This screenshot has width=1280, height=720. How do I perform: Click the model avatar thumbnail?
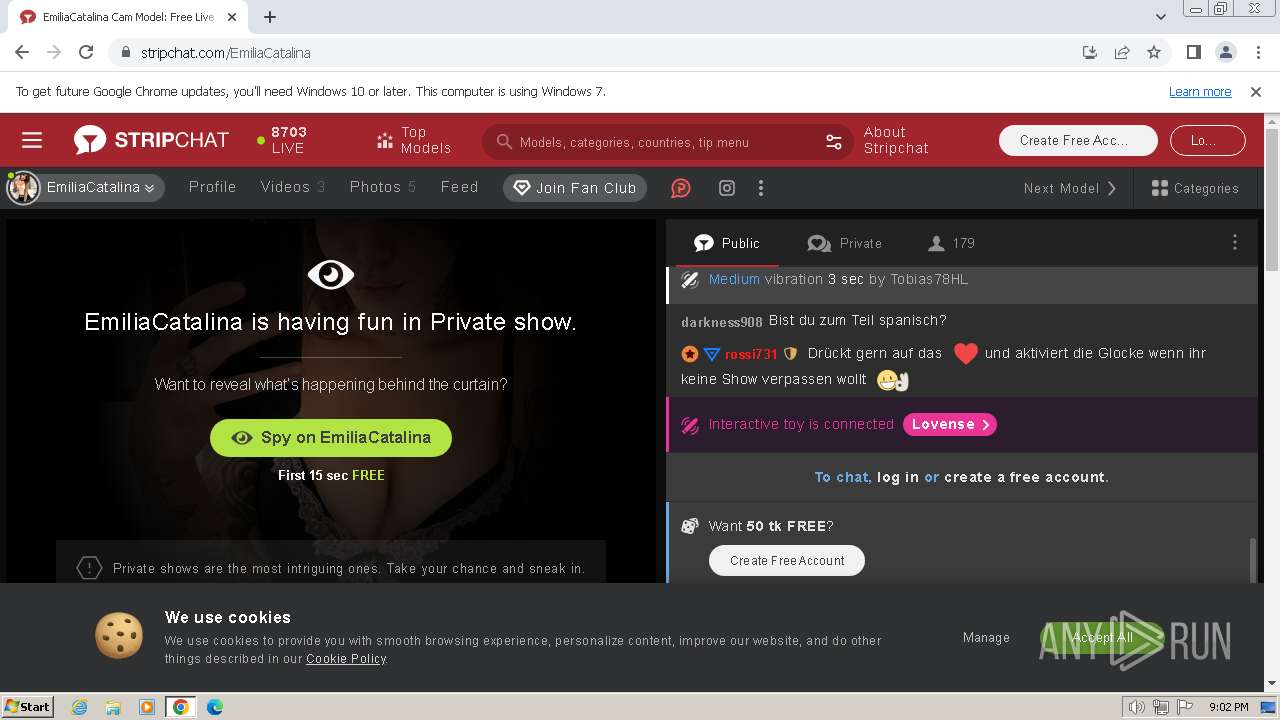(x=23, y=187)
